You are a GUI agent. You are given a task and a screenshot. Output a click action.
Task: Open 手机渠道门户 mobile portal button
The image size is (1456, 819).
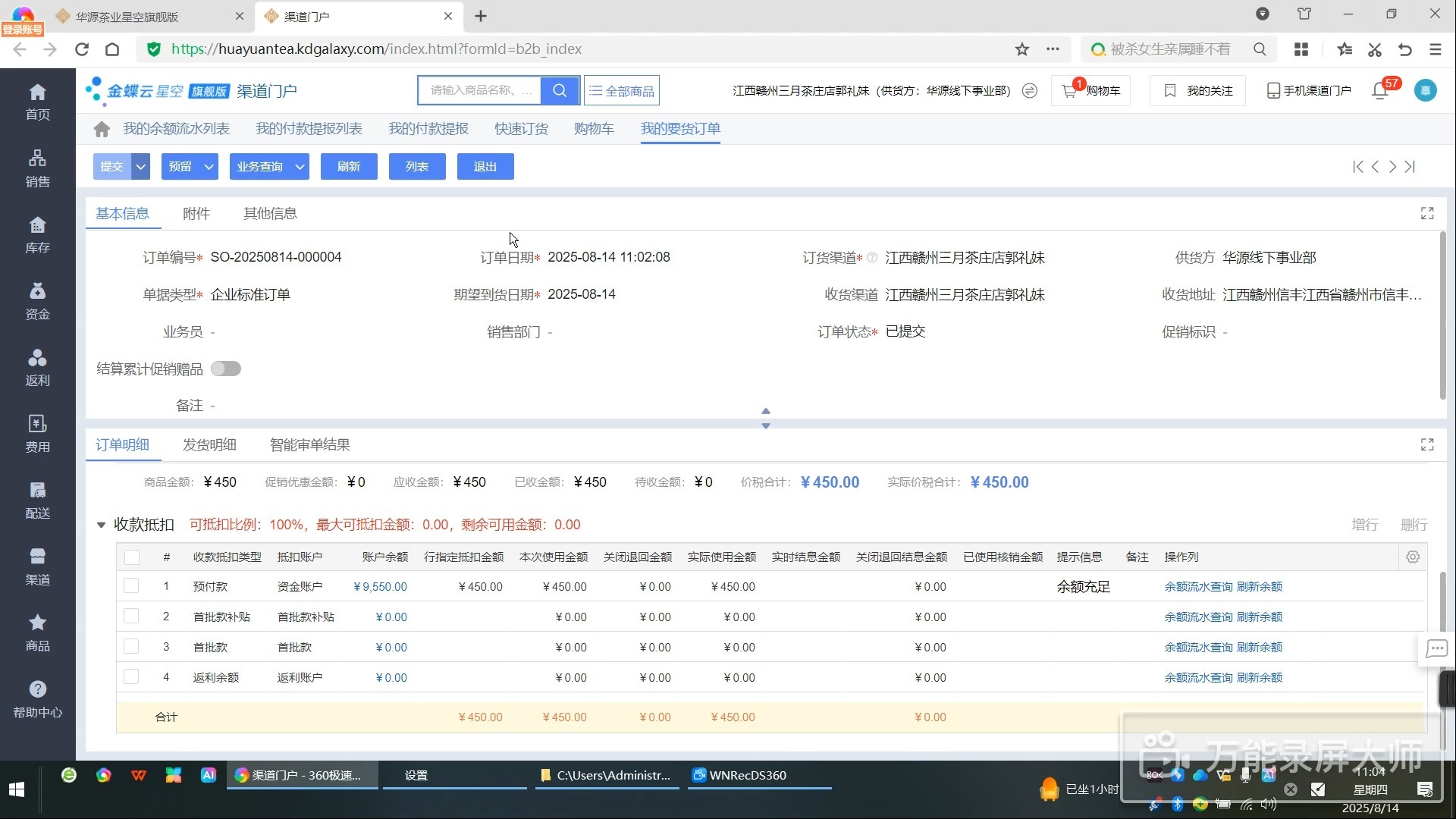(x=1309, y=90)
